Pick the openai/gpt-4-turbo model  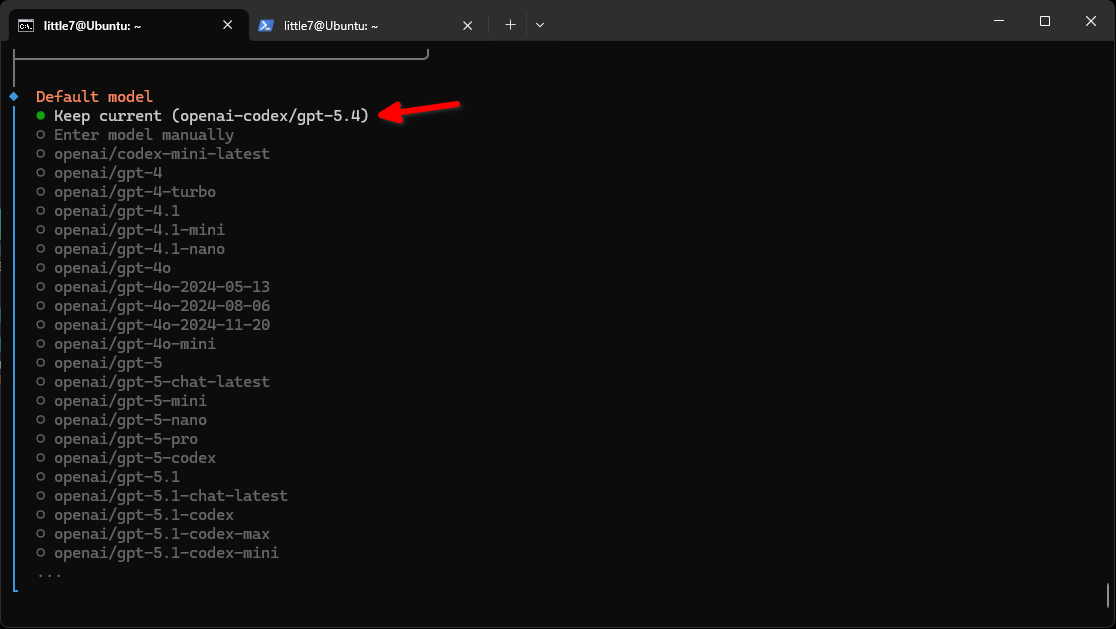[x=134, y=192]
